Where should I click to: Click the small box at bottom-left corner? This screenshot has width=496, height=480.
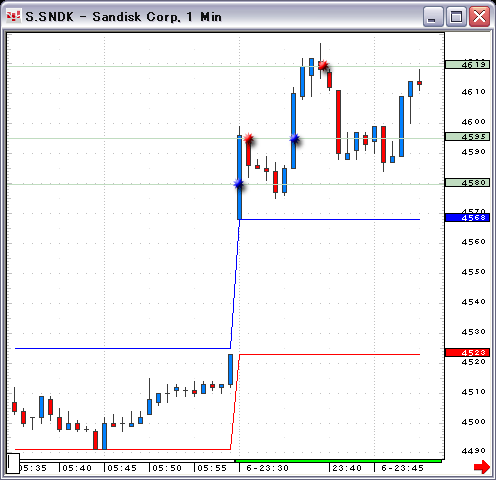point(13,463)
